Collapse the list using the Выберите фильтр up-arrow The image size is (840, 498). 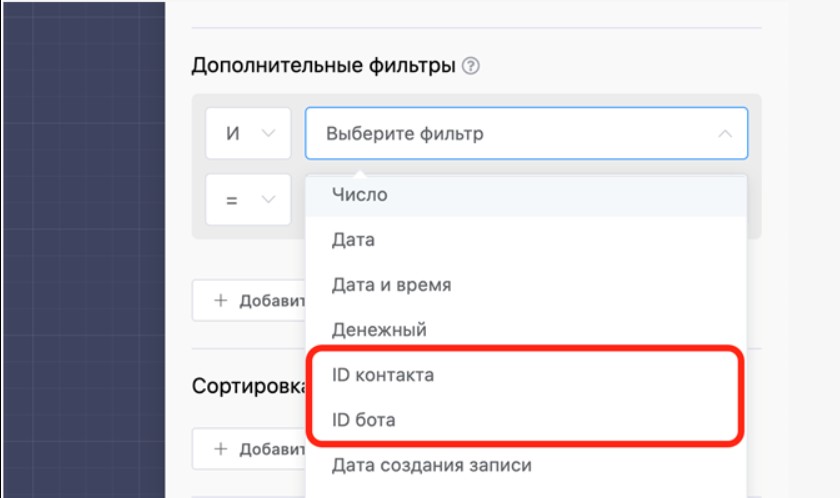(725, 134)
